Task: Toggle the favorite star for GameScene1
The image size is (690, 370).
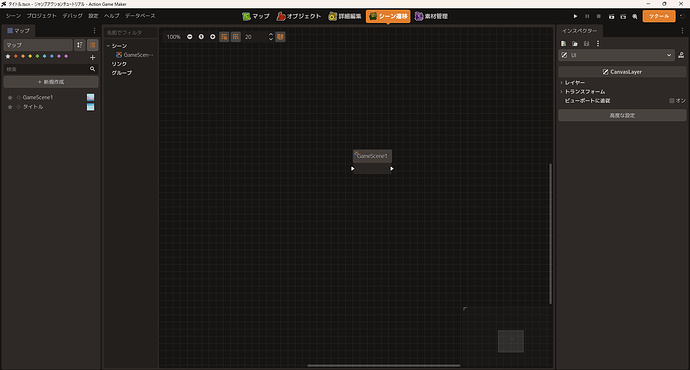Action: 10,98
